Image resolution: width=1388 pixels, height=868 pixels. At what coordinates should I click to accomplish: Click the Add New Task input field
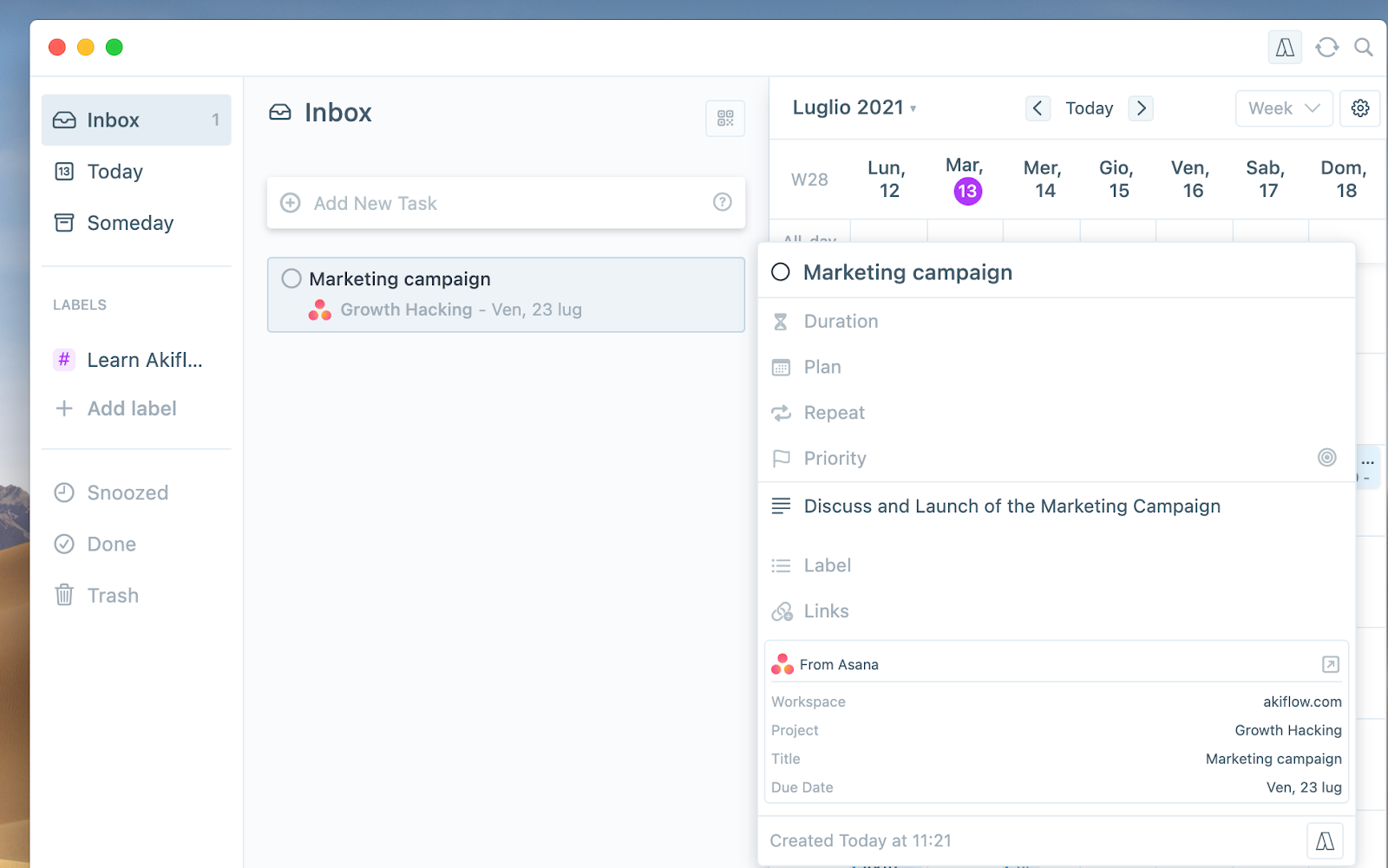pyautogui.click(x=506, y=203)
